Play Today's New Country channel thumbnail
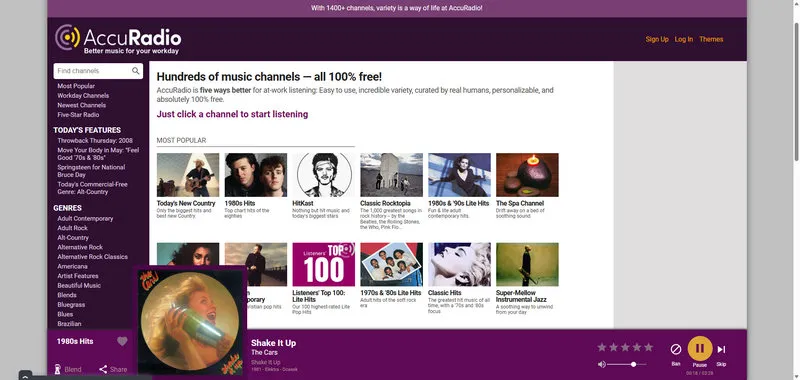Viewport: 800px width, 380px height. (x=188, y=175)
